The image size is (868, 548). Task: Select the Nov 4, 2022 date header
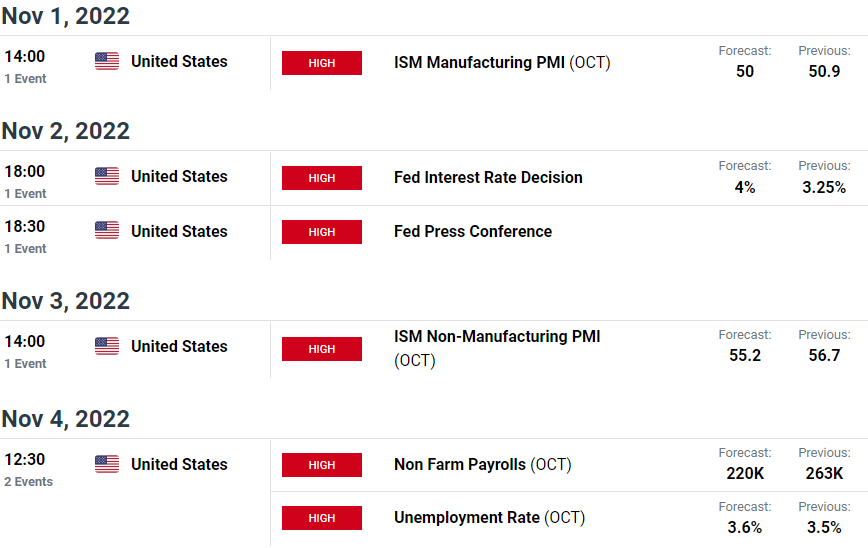tap(65, 419)
